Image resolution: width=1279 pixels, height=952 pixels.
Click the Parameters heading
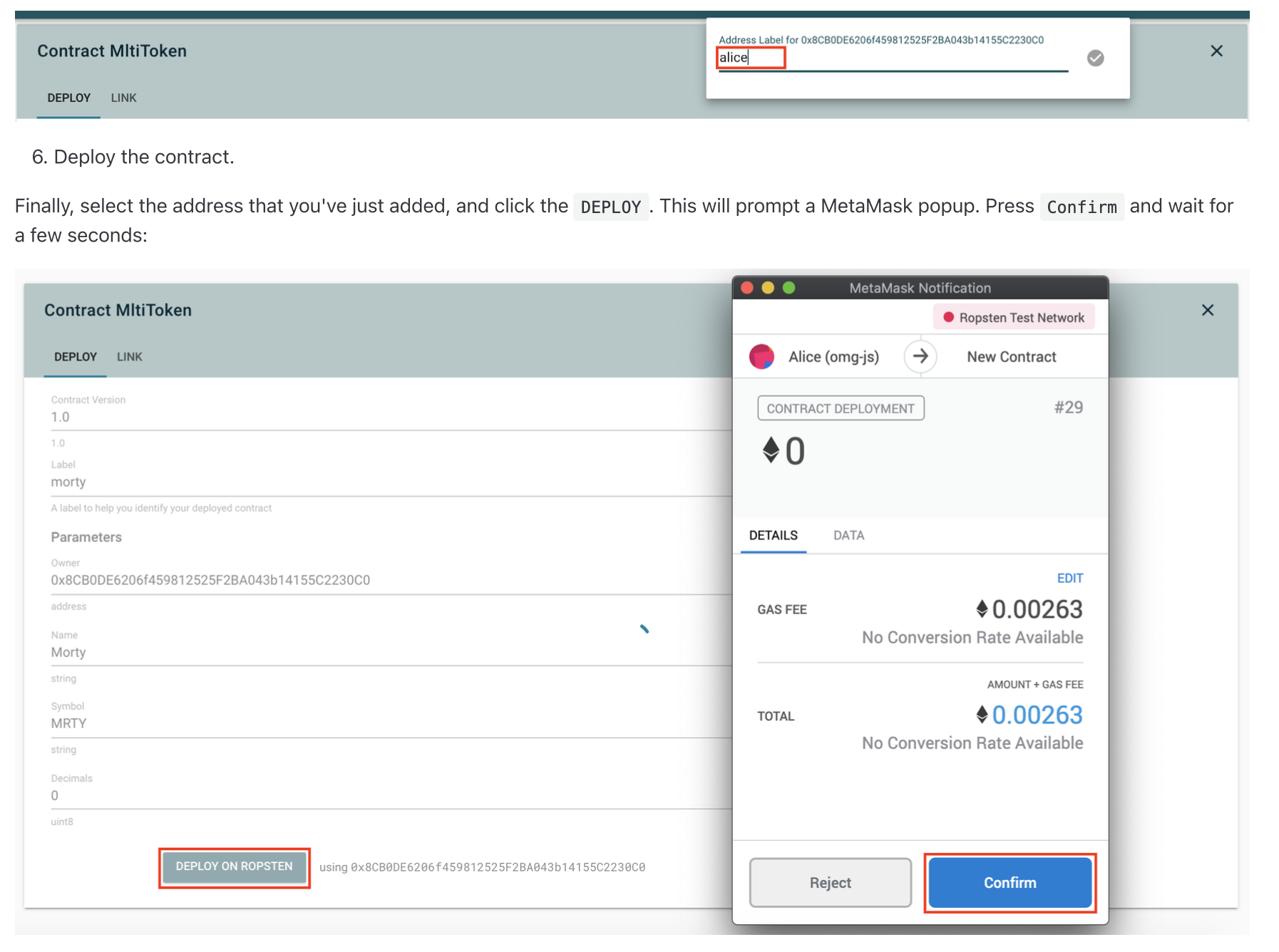[86, 537]
